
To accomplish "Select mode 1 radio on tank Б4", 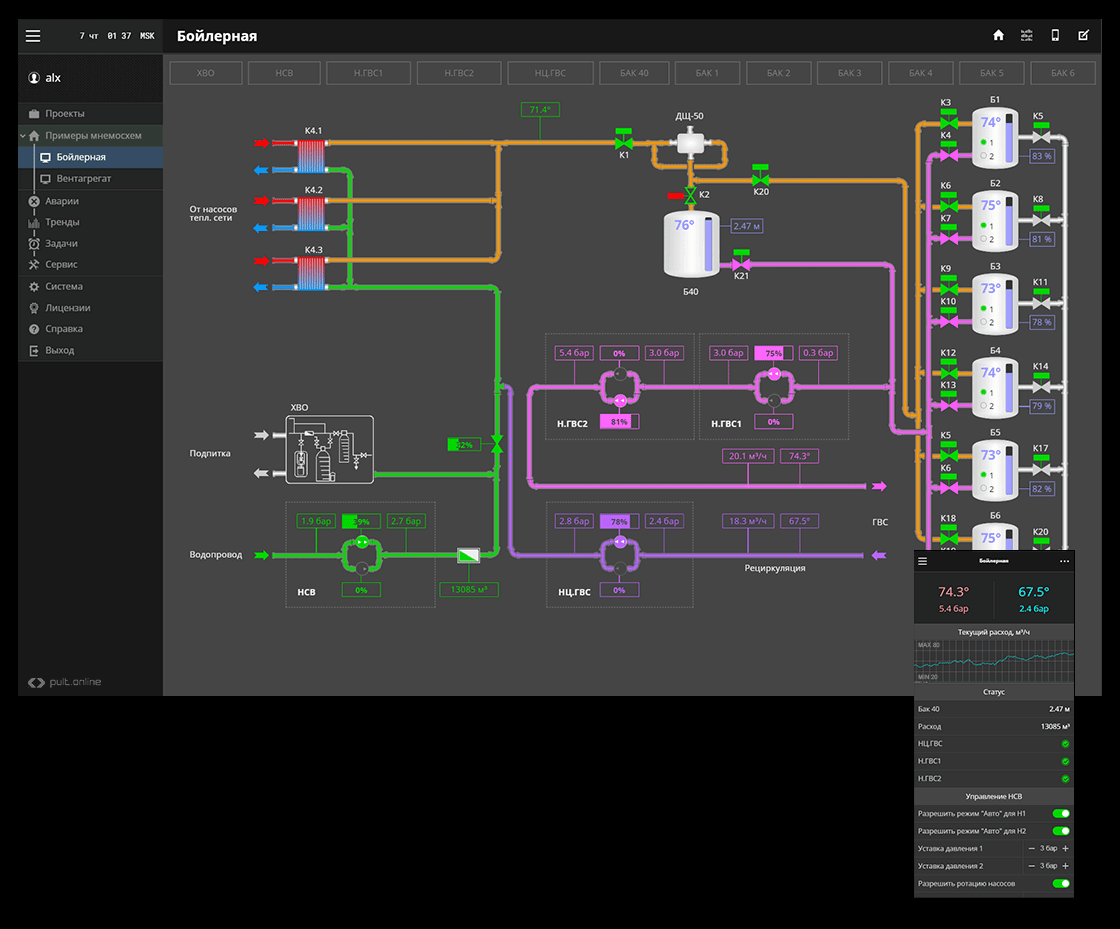I will (984, 392).
